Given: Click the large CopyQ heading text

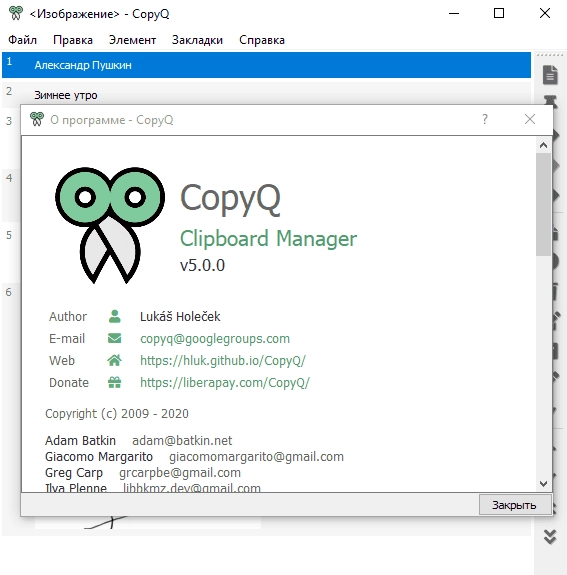Looking at the screenshot, I should coord(231,199).
